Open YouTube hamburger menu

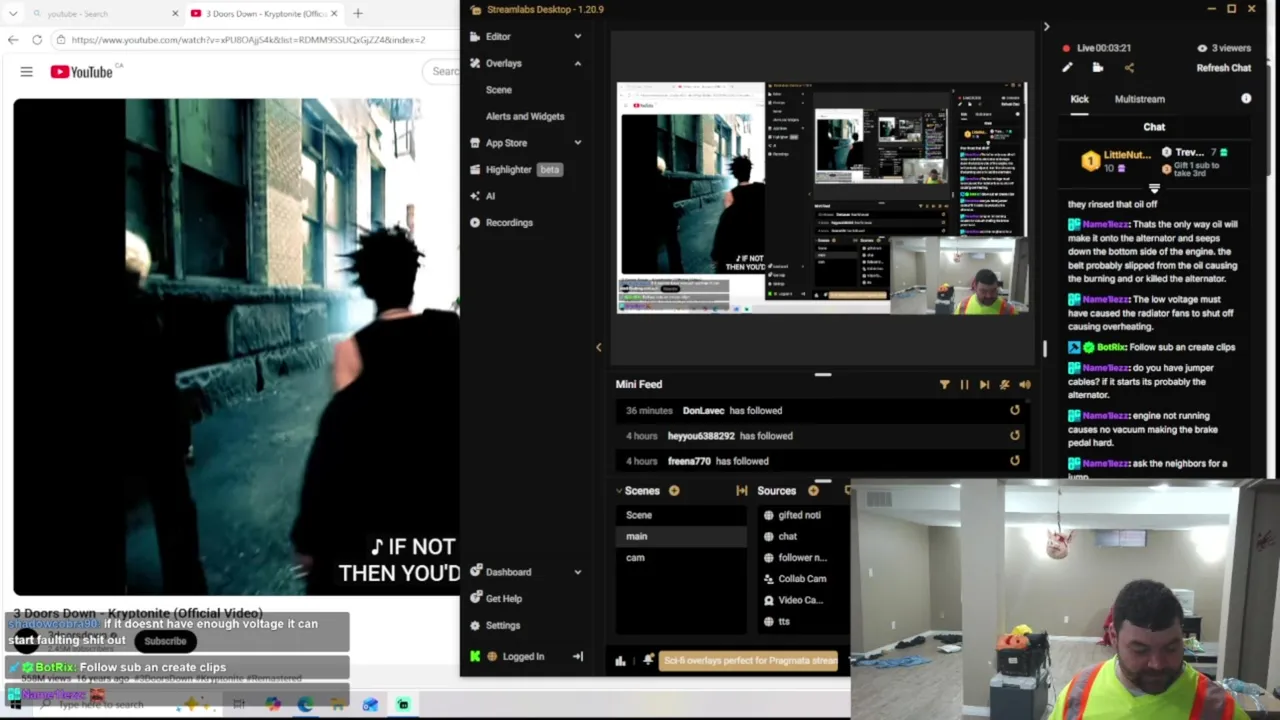[x=26, y=72]
